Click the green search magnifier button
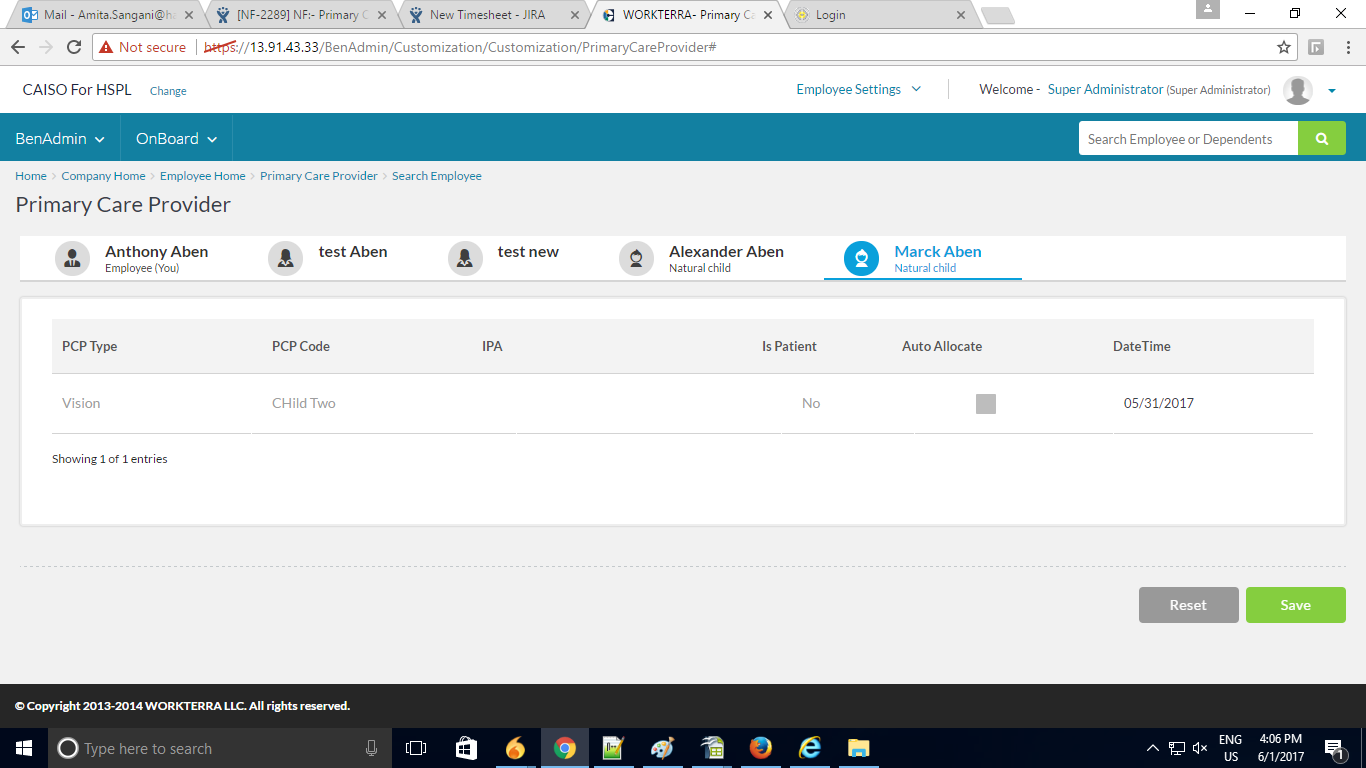The image size is (1366, 768). (1321, 139)
